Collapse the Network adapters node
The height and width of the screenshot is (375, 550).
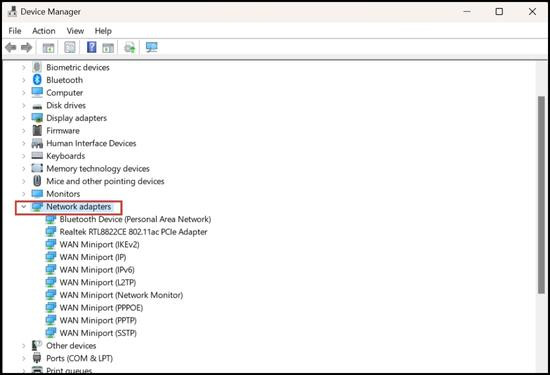click(x=24, y=207)
